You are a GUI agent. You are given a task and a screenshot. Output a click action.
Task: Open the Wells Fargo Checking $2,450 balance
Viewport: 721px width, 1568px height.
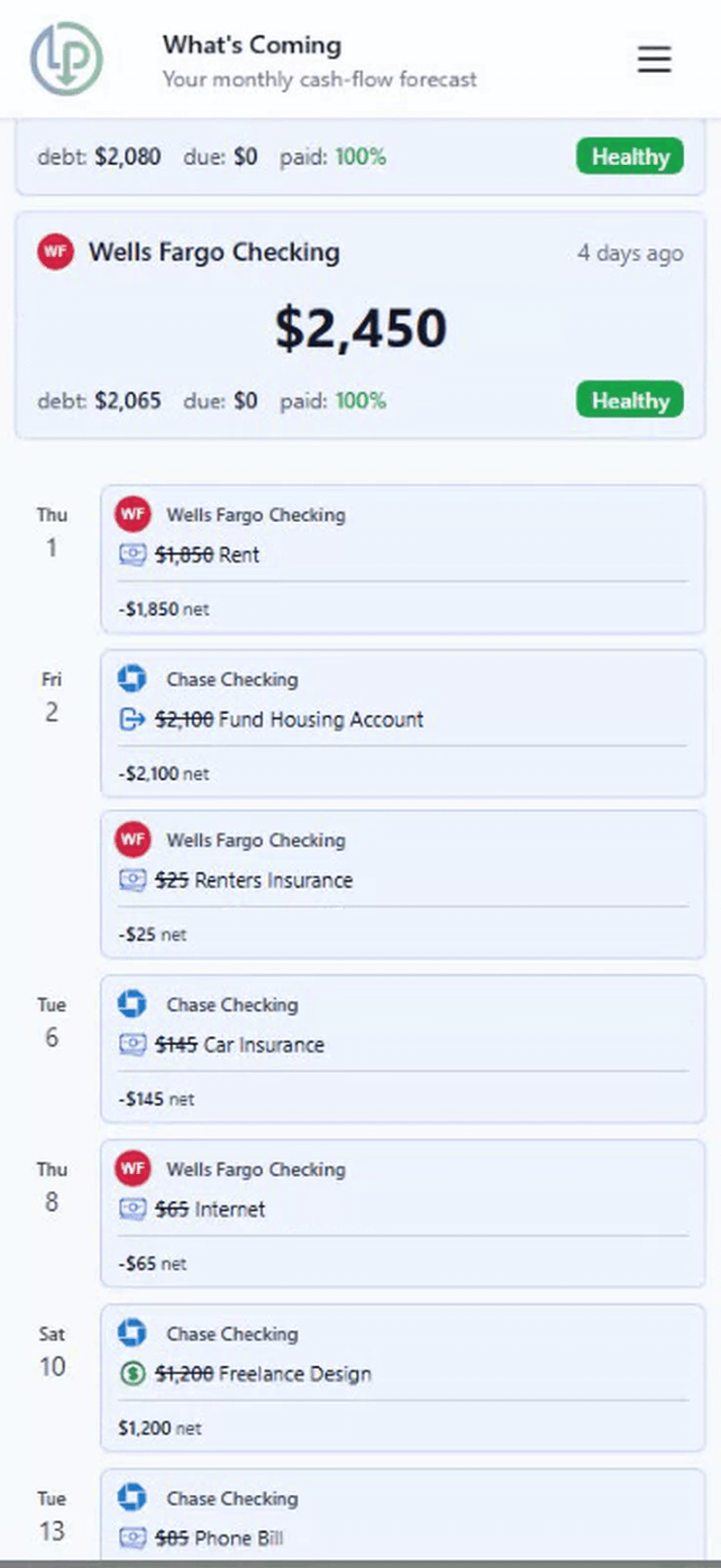[x=360, y=328]
